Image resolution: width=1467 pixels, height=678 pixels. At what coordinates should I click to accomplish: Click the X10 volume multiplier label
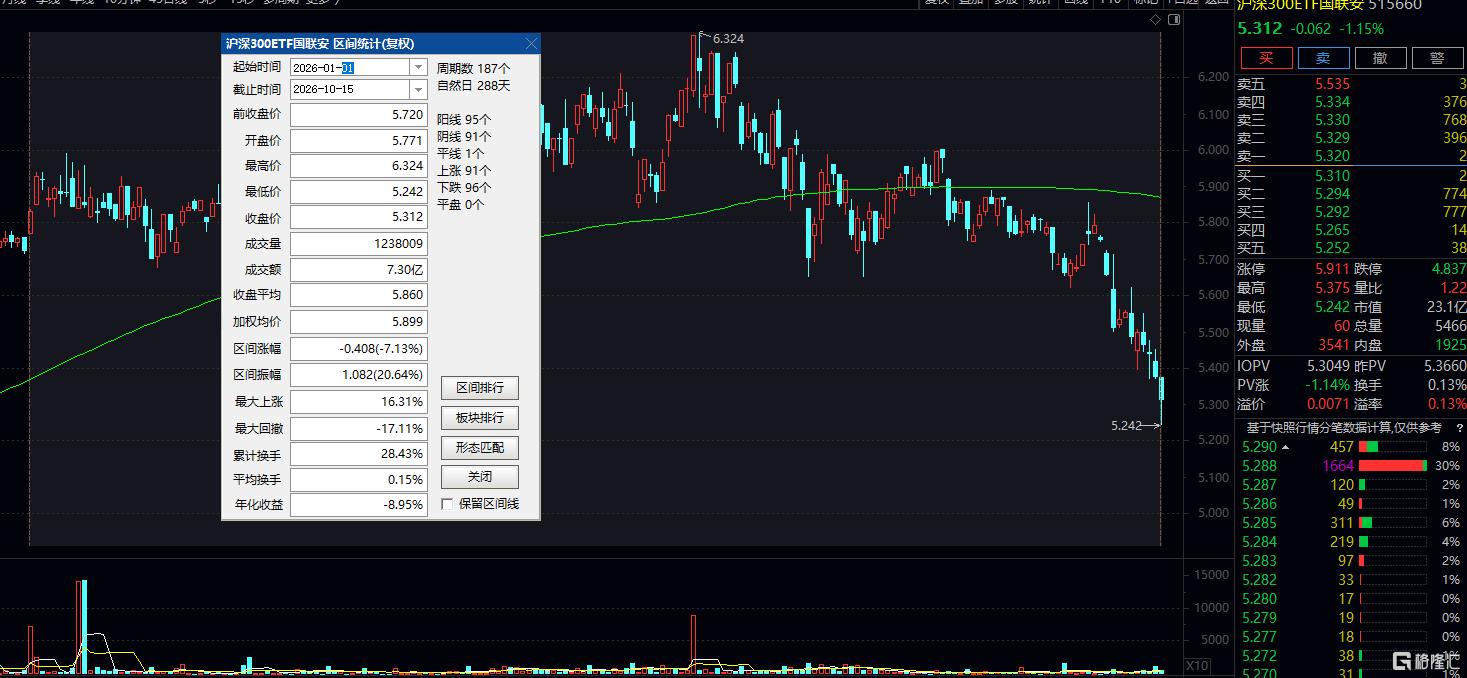coord(1196,666)
